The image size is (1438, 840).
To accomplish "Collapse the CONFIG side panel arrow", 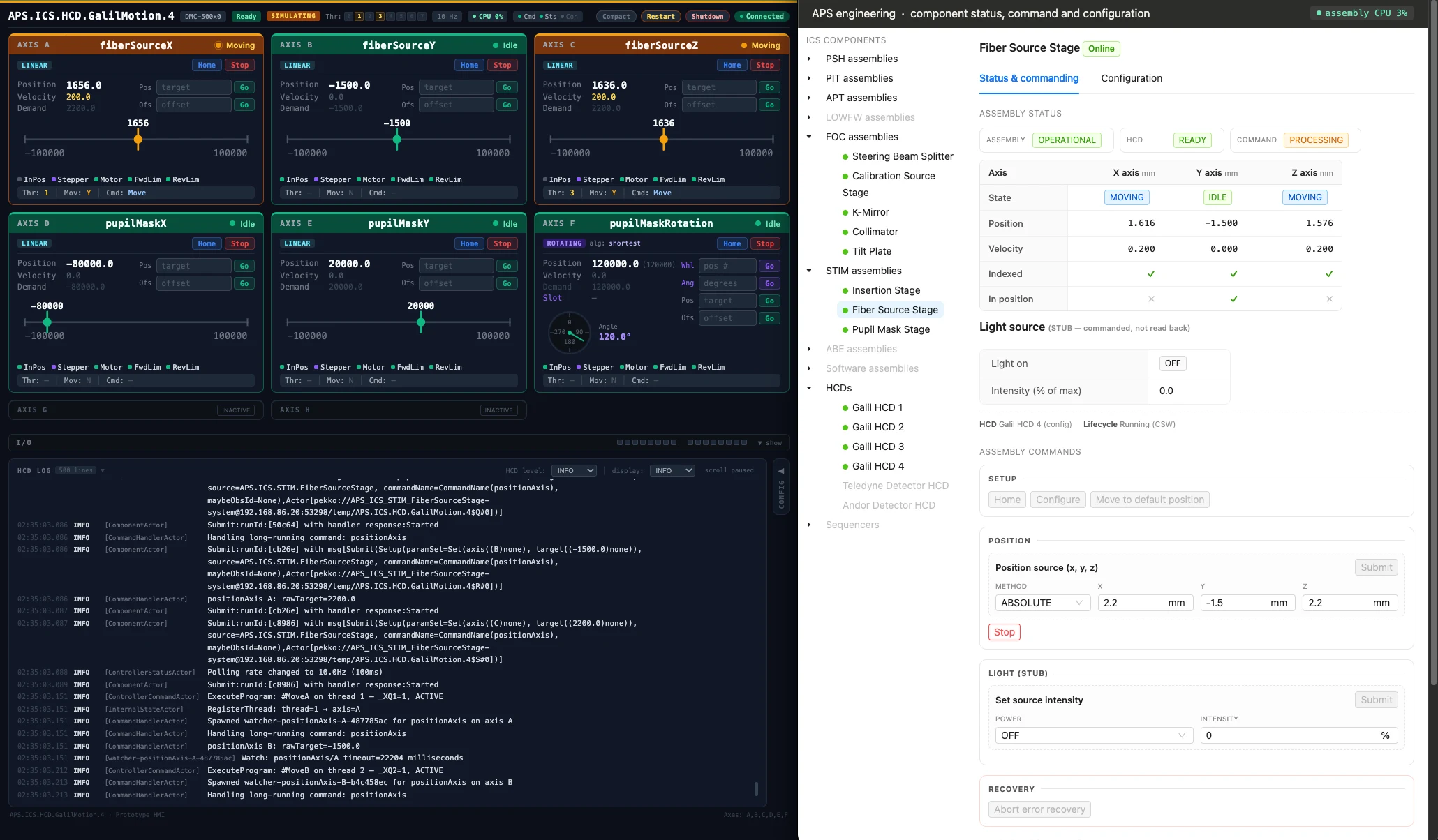I will point(781,471).
